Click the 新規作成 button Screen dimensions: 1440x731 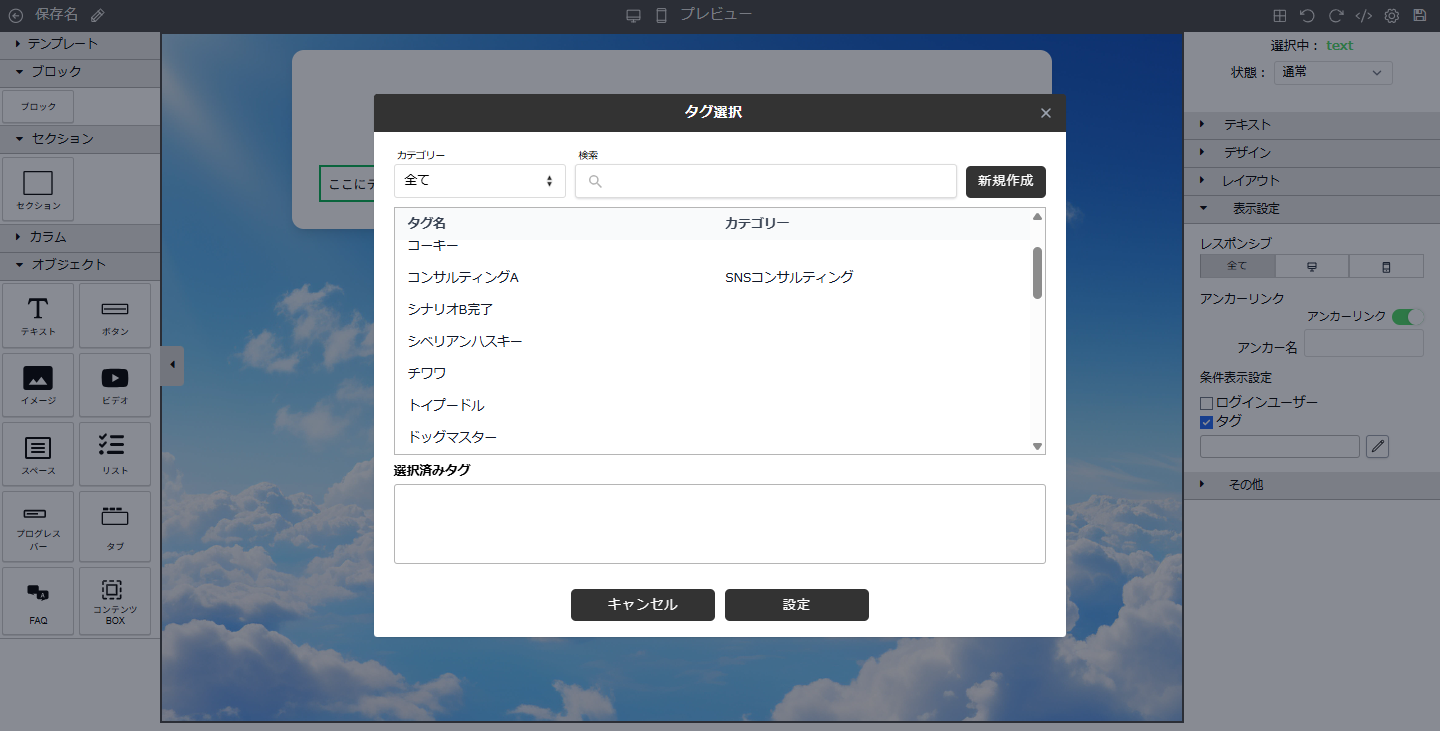coord(1005,181)
